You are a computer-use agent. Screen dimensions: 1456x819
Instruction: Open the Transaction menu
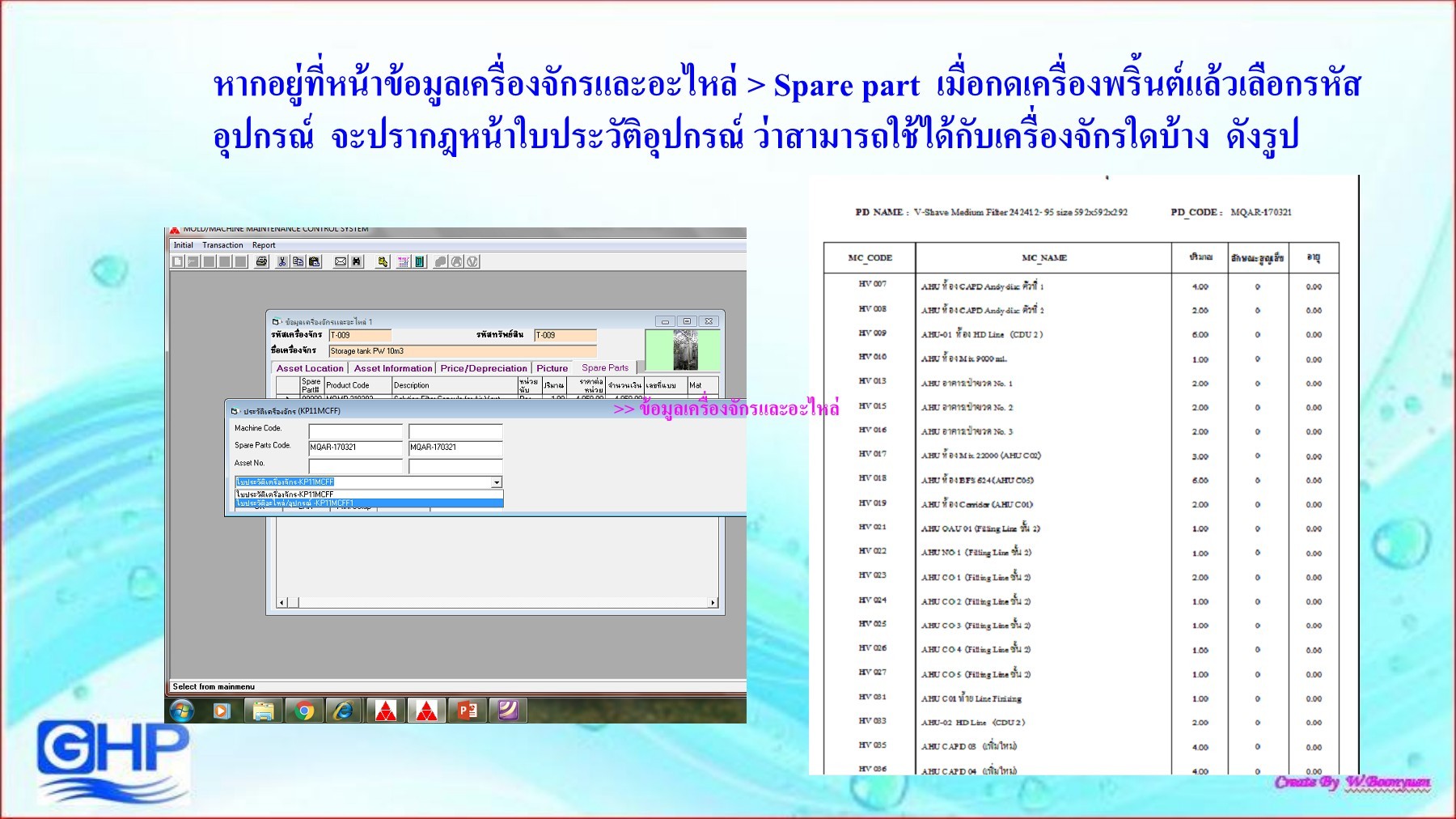coord(222,244)
